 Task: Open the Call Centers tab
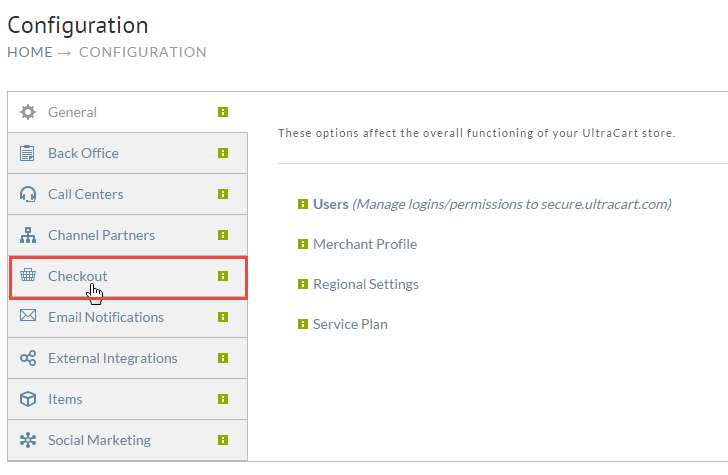(x=127, y=194)
